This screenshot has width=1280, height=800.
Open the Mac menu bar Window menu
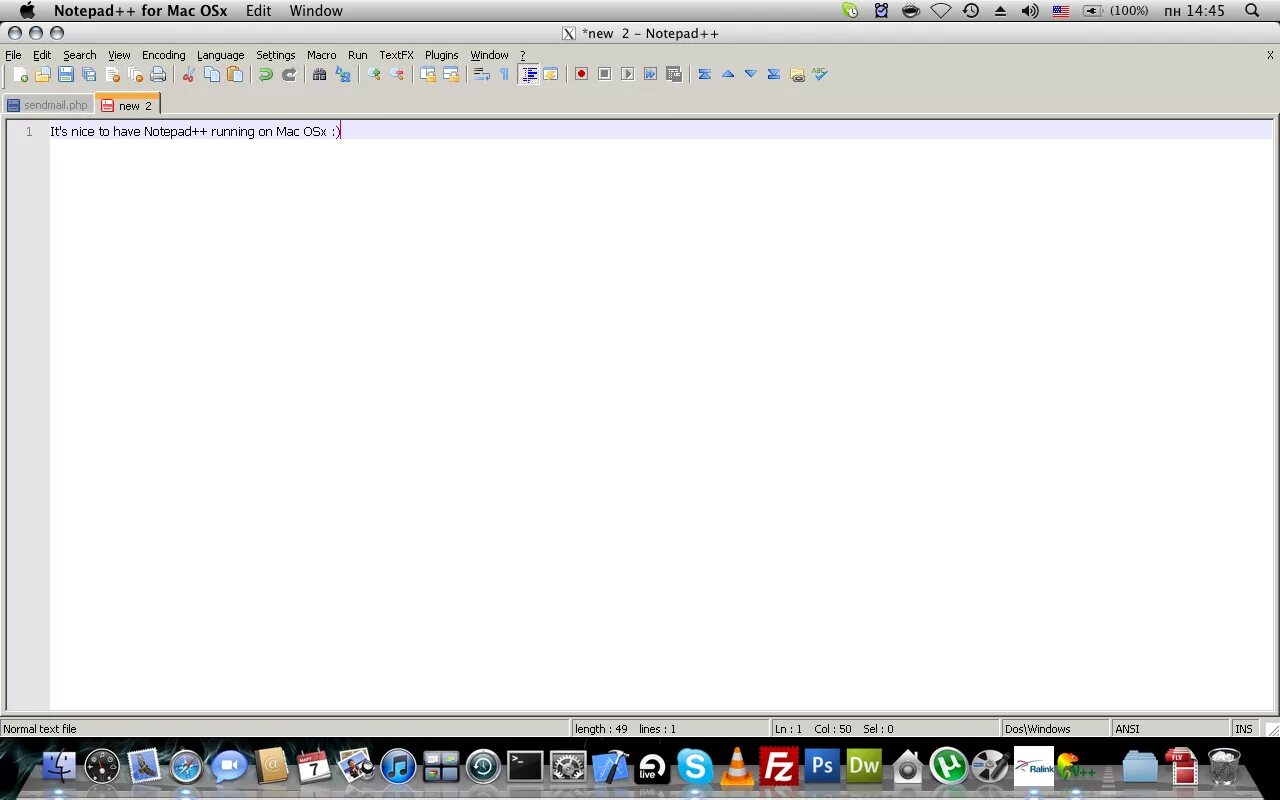pyautogui.click(x=316, y=11)
